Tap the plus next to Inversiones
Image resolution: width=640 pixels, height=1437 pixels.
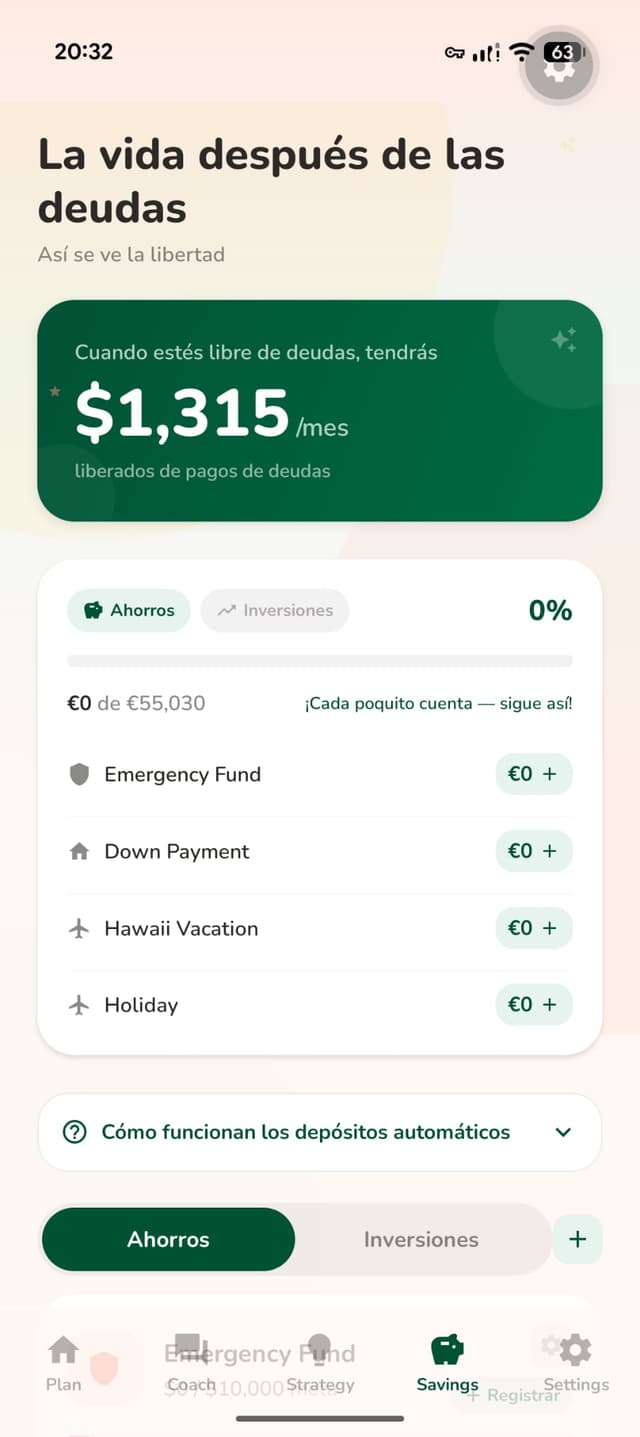coord(578,1239)
